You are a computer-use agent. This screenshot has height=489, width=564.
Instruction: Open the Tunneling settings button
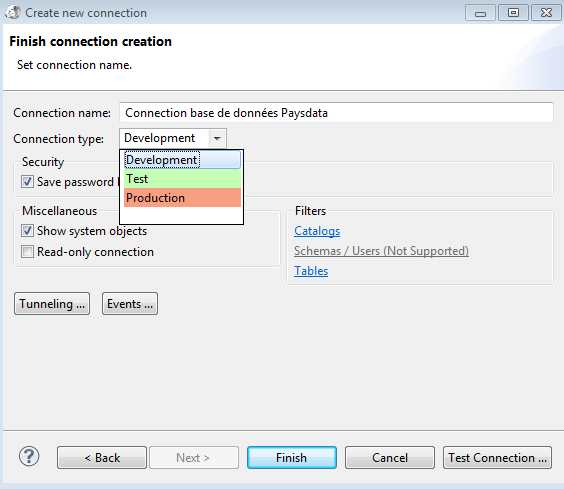pos(52,304)
